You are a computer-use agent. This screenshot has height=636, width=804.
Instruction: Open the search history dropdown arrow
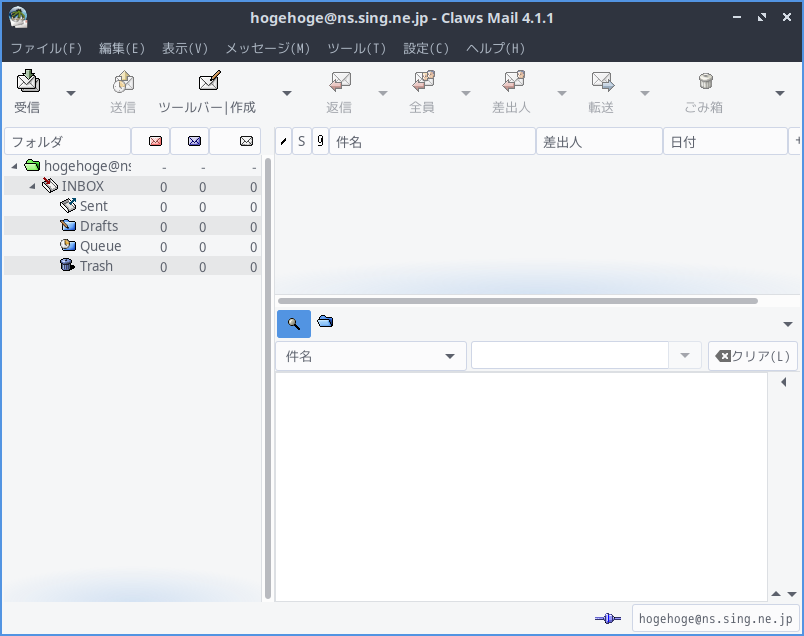coord(685,356)
